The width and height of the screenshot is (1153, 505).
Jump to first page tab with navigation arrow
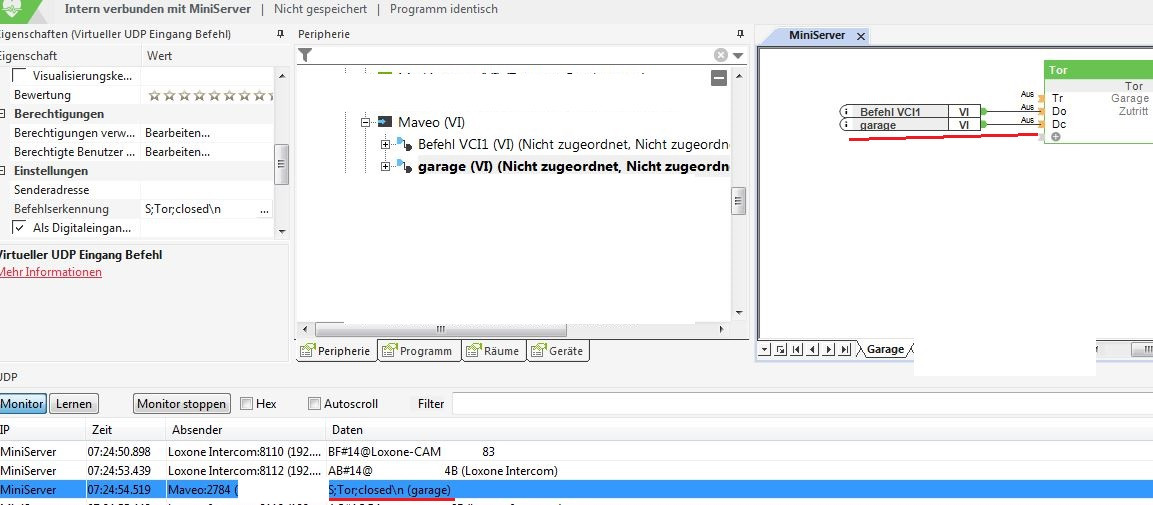pyautogui.click(x=797, y=350)
